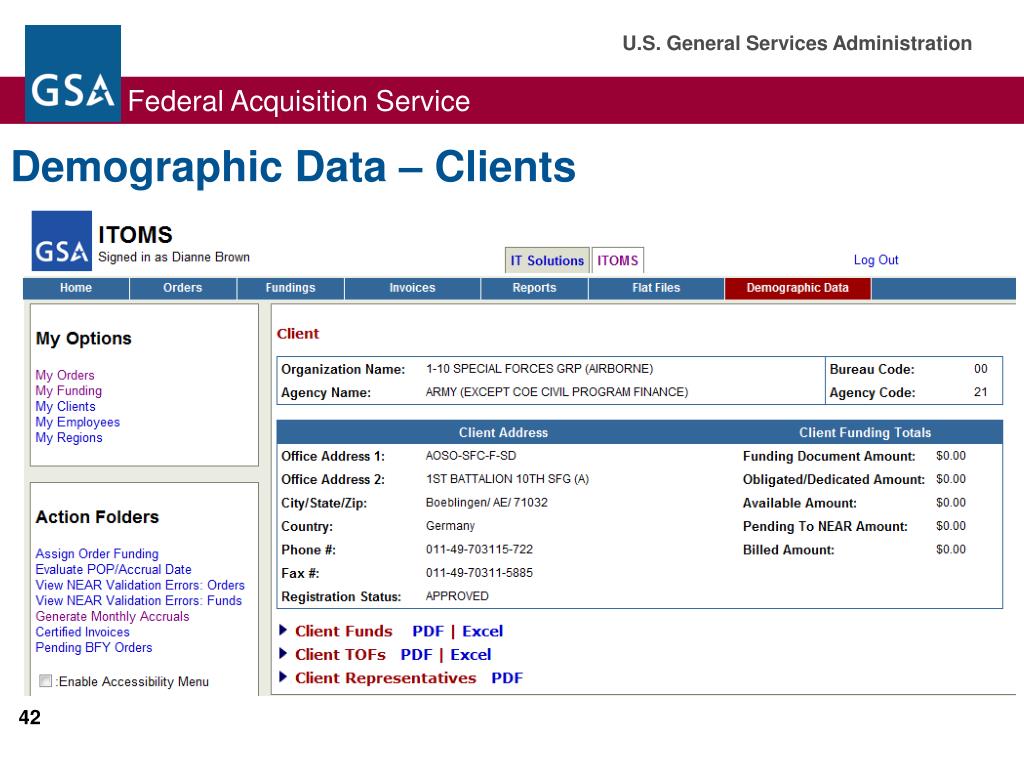Click the GSA logo in slide header
1024x768 pixels.
(72, 73)
